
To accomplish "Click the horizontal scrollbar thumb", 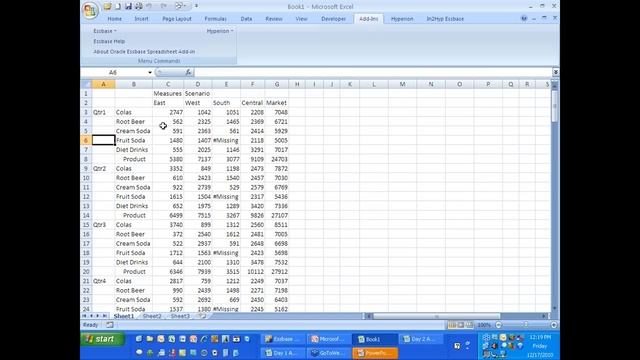I will (436, 316).
